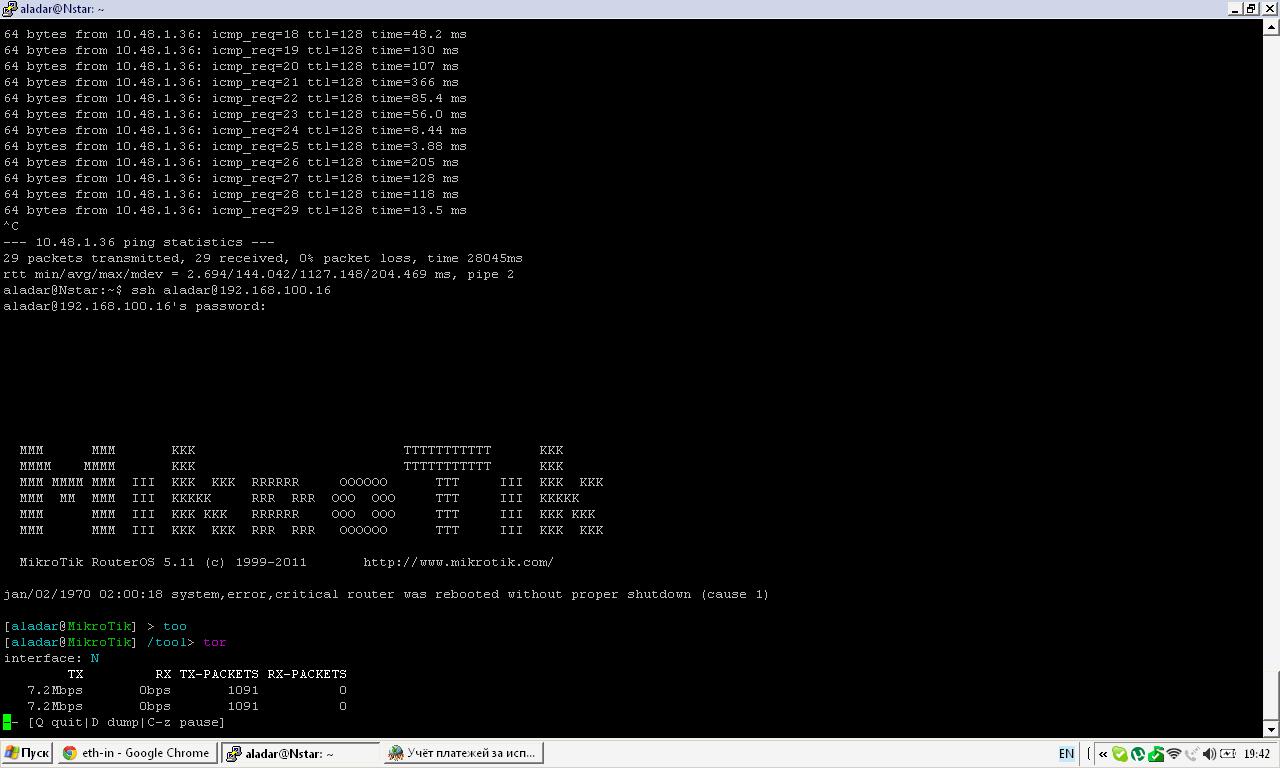Open the PuTTY system menu icon in title bar
Viewport: 1280px width, 768px height.
(x=9, y=9)
